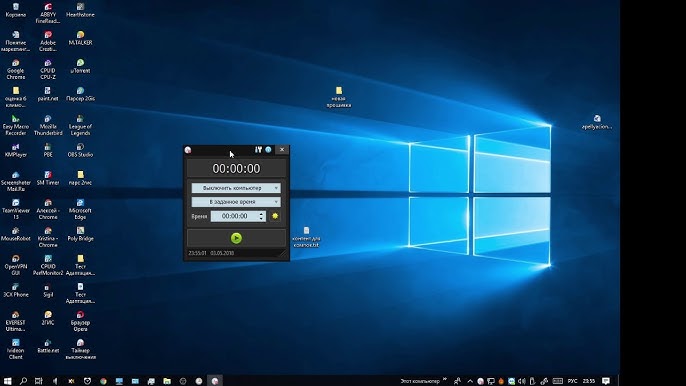Launch the Microsoft Edge desktop shortcut

80,209
